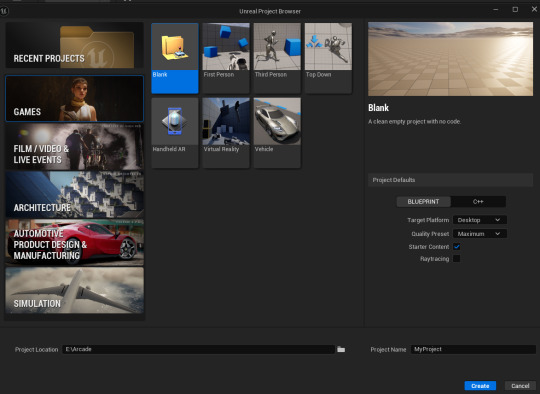Maximize the Unreal Project Browser window
The width and height of the screenshot is (540, 394).
coord(515,10)
